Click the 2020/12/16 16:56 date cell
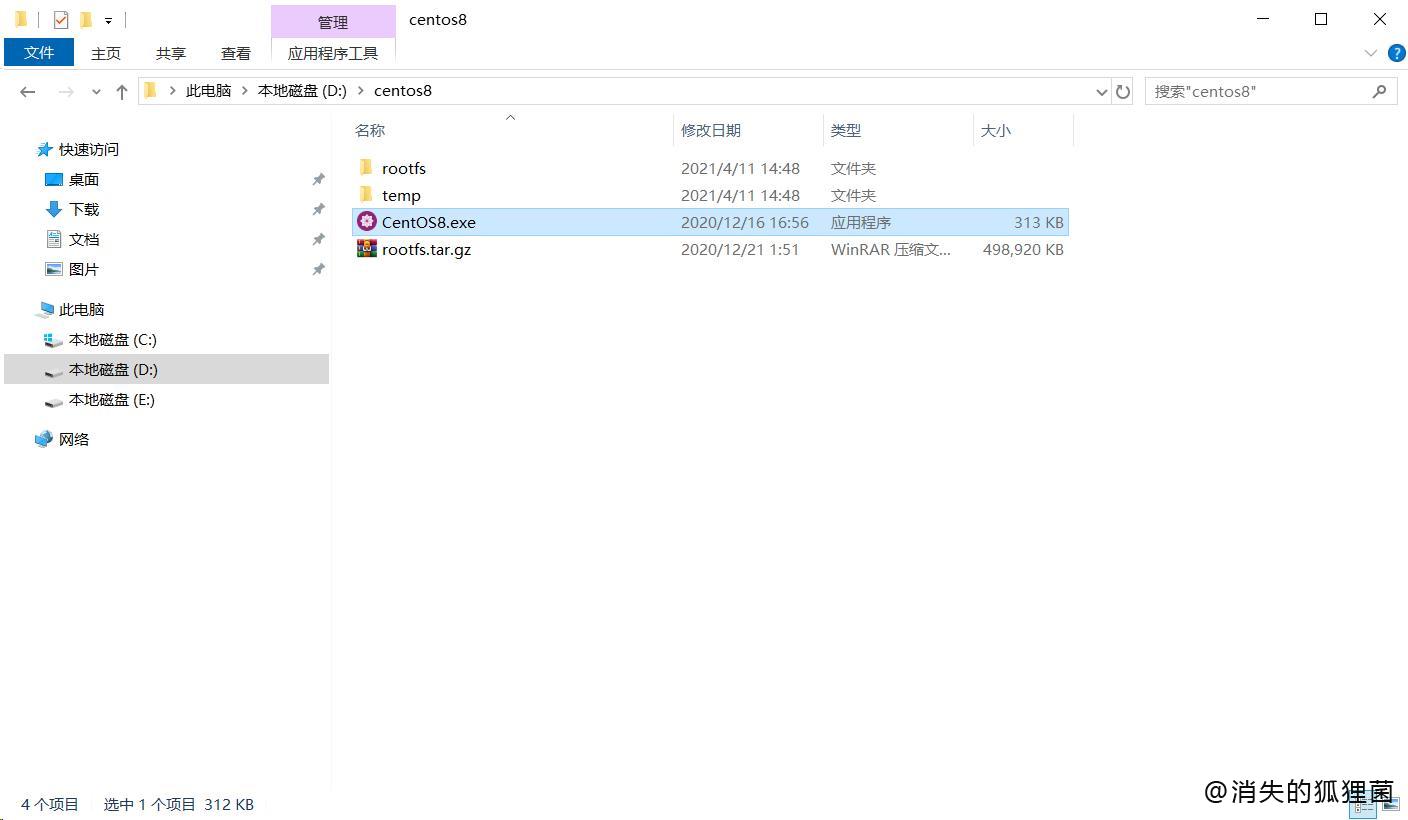1408x820 pixels. (x=745, y=222)
